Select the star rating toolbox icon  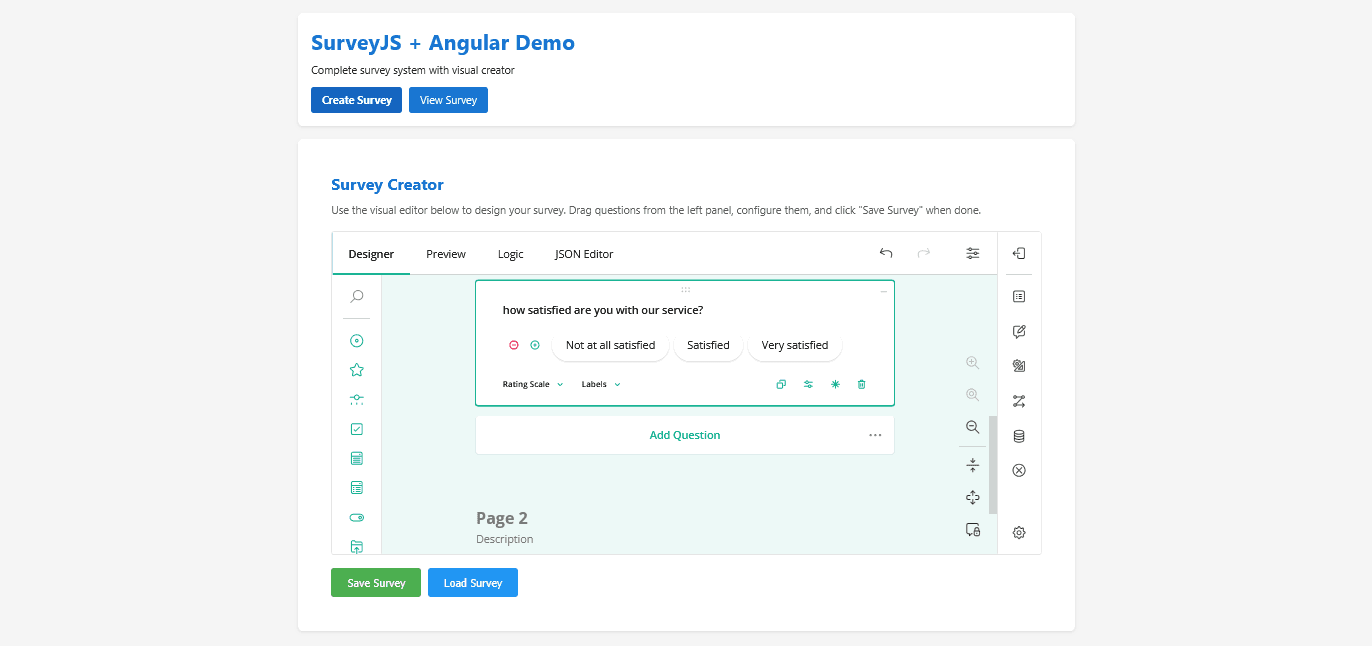pyautogui.click(x=357, y=370)
